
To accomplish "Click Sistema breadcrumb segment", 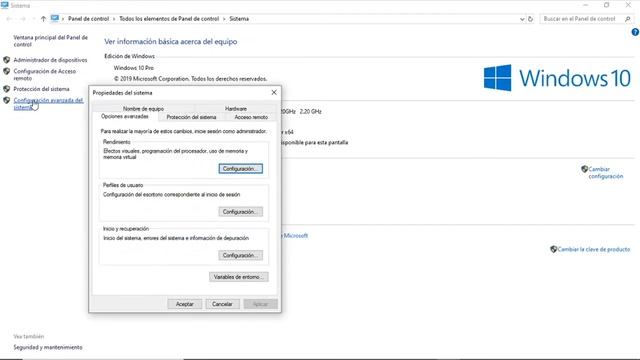I will 239,19.
